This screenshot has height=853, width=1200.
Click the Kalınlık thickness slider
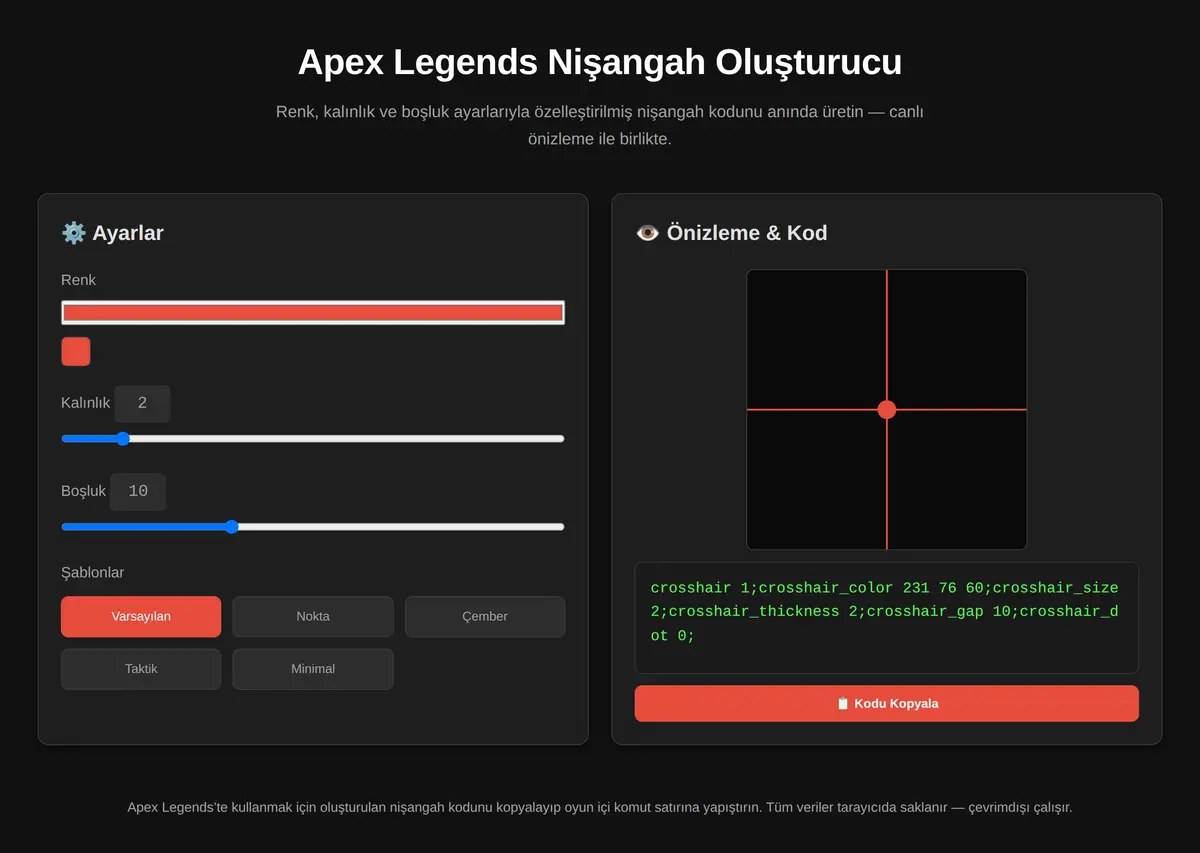(x=313, y=438)
